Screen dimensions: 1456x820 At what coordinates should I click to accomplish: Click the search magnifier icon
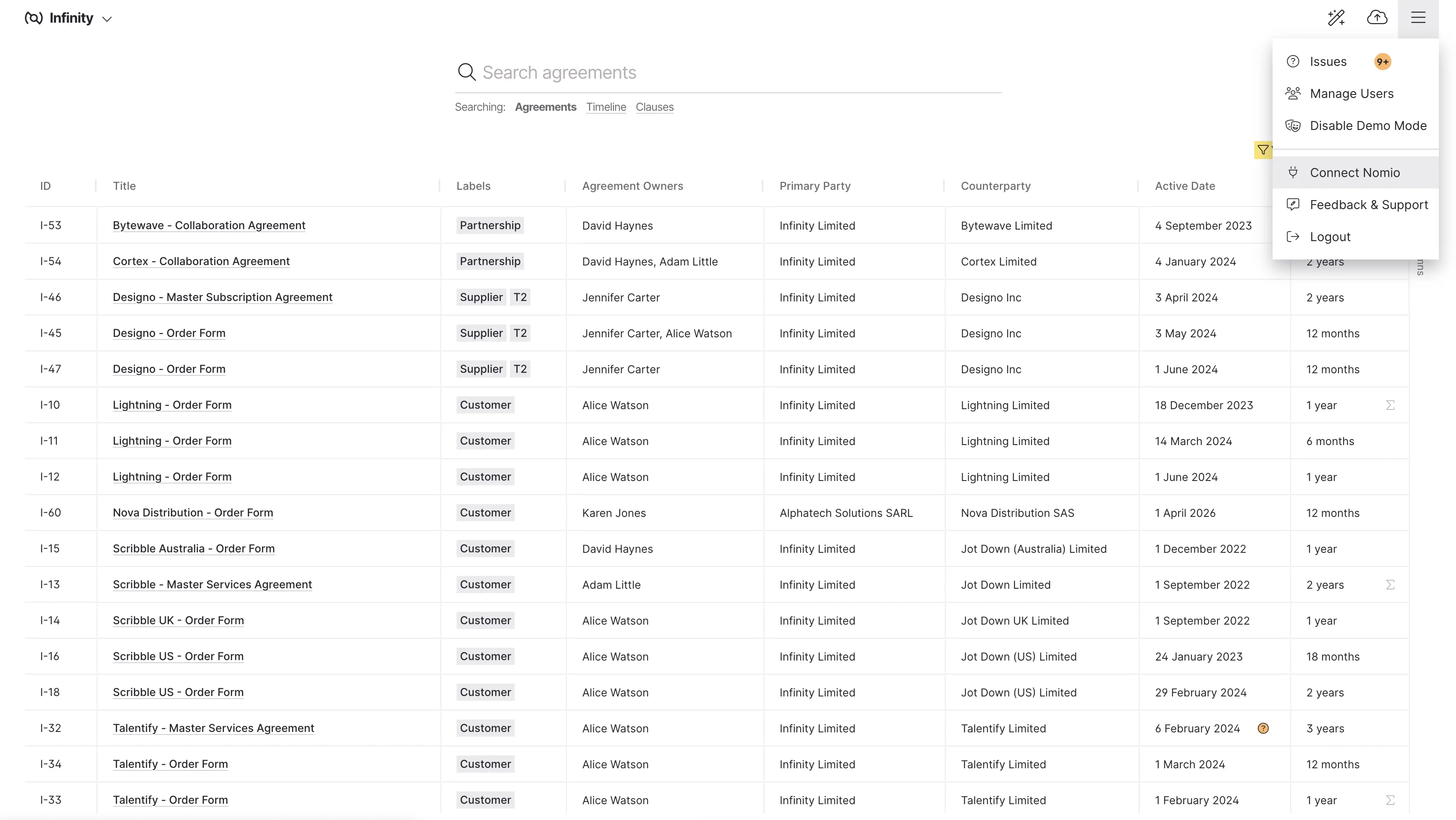coord(466,72)
